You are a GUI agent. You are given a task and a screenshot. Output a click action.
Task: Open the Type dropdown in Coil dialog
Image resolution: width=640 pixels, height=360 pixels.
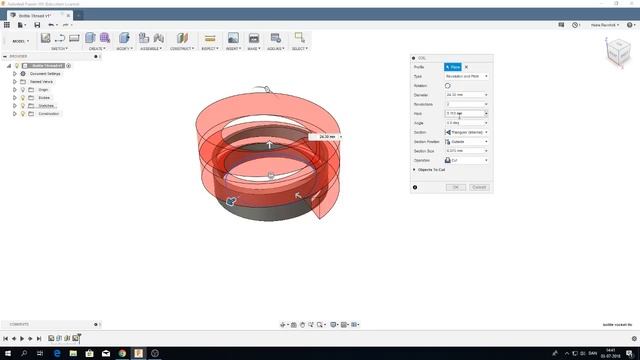466,76
